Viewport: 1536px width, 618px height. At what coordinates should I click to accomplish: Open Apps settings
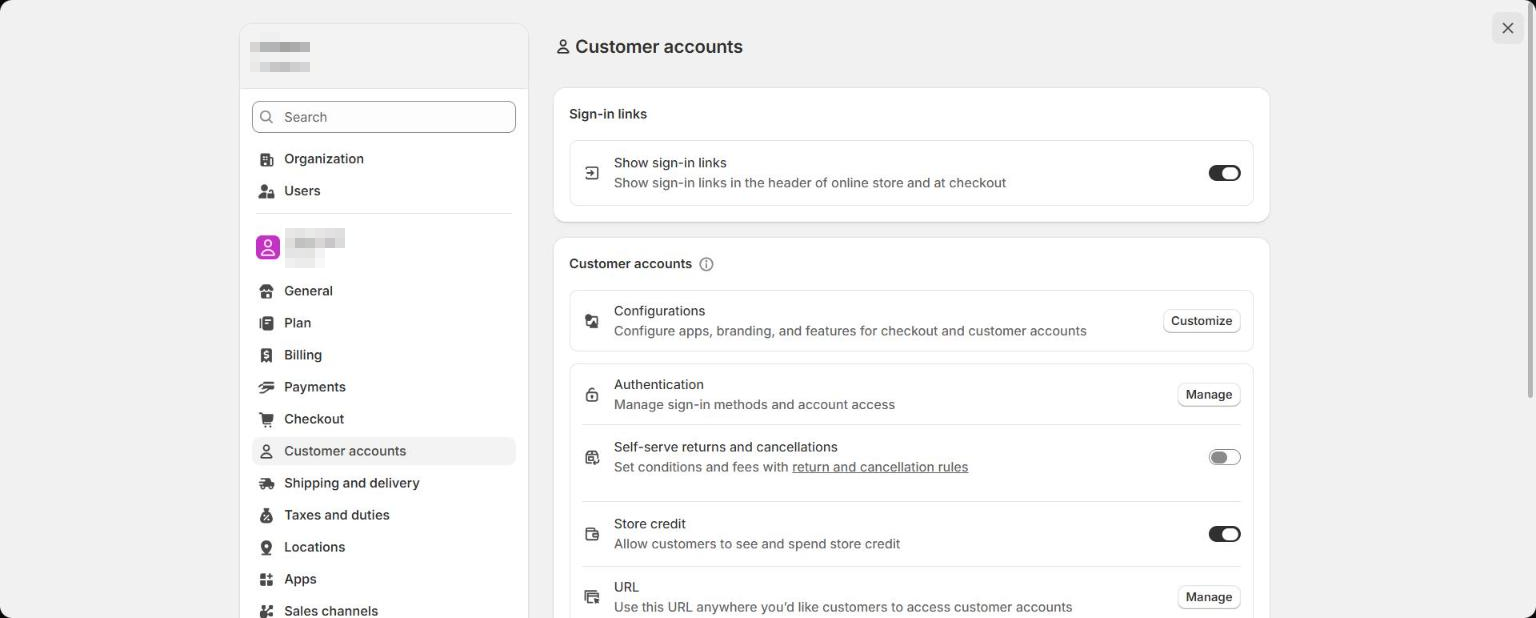coord(384,579)
